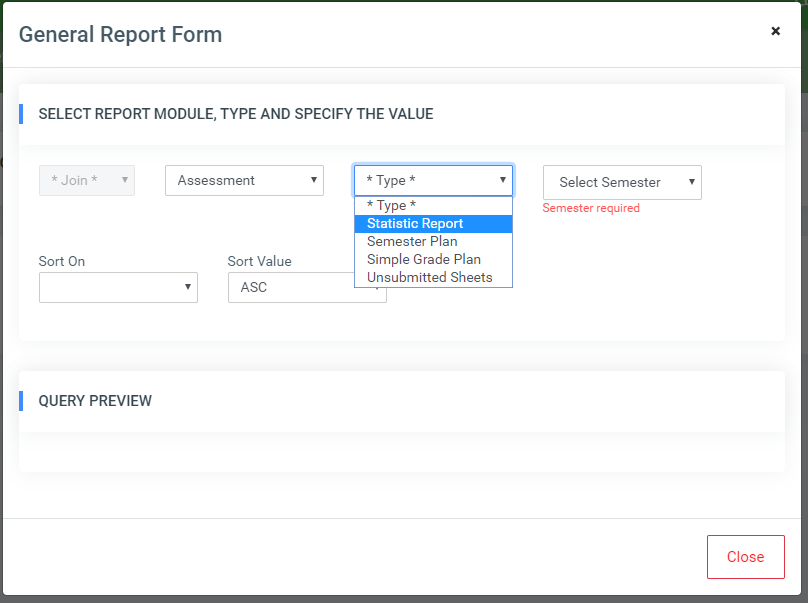This screenshot has height=603, width=808.
Task: Click the Sort On caret icon
Action: (188, 287)
